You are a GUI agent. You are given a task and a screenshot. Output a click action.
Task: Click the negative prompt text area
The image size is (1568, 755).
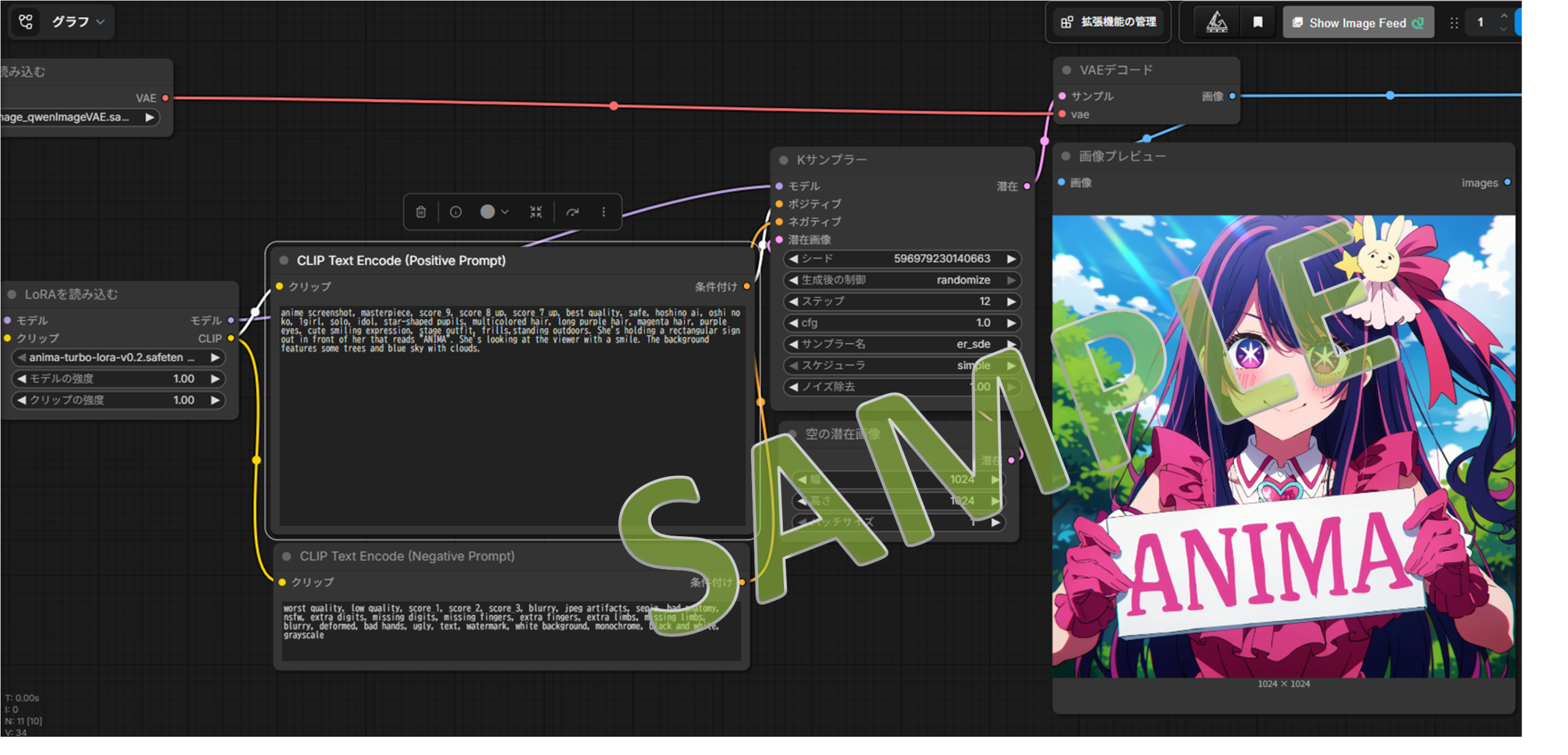tap(511, 631)
